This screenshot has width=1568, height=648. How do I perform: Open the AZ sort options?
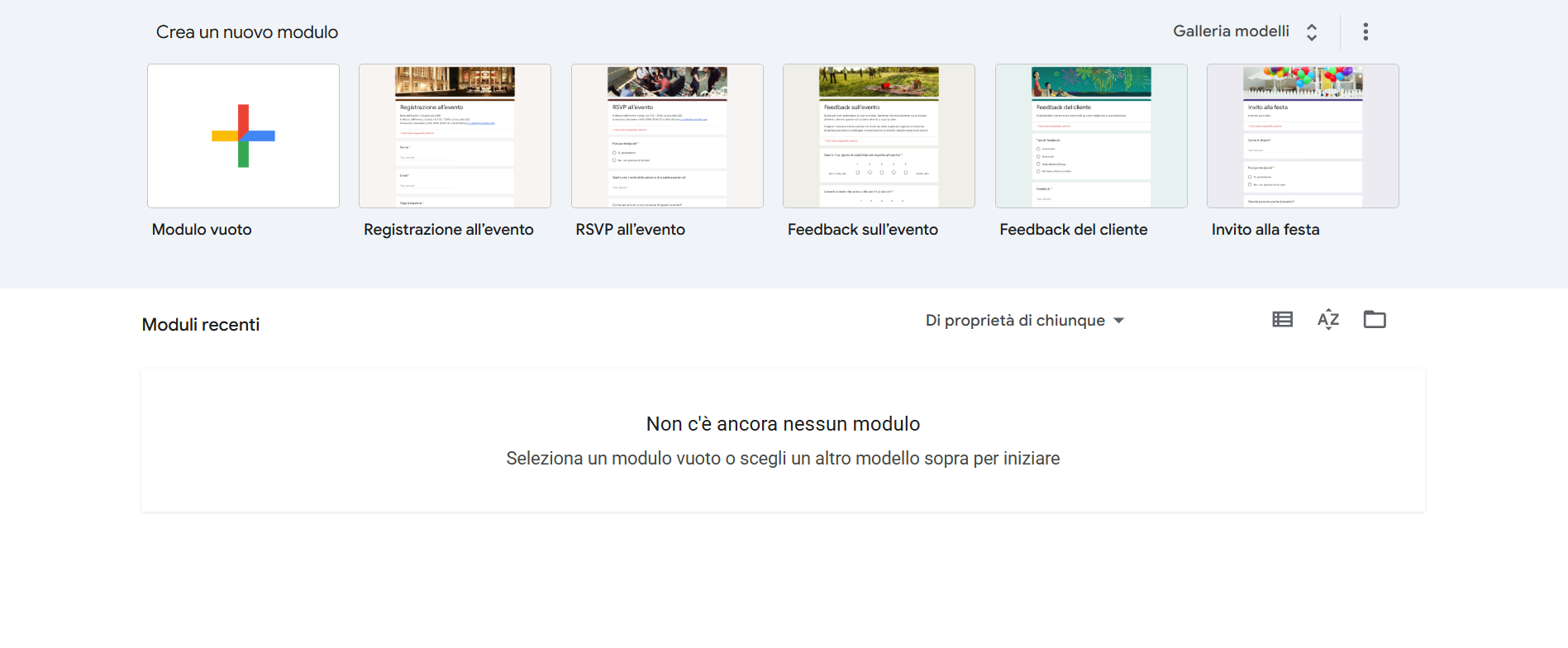(x=1328, y=319)
